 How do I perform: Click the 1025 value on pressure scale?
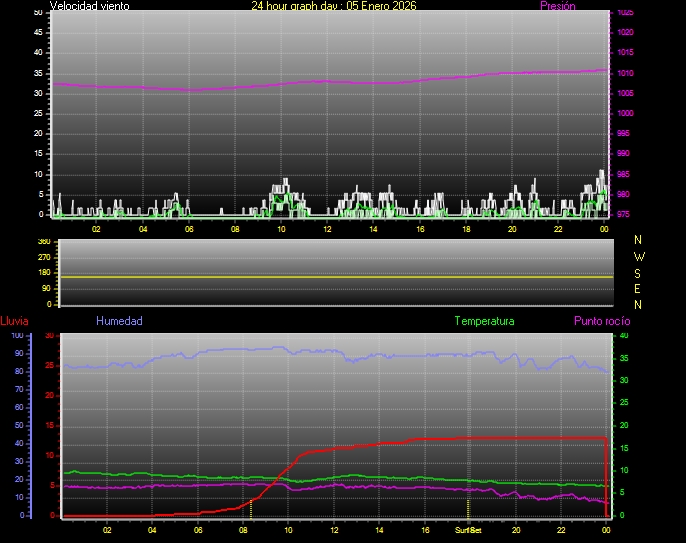[625, 13]
